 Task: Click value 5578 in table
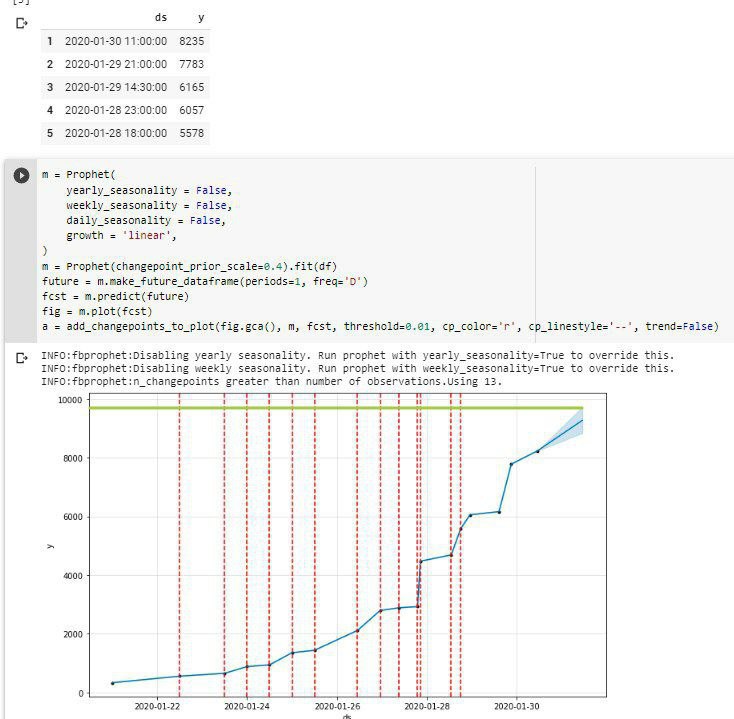(191, 133)
